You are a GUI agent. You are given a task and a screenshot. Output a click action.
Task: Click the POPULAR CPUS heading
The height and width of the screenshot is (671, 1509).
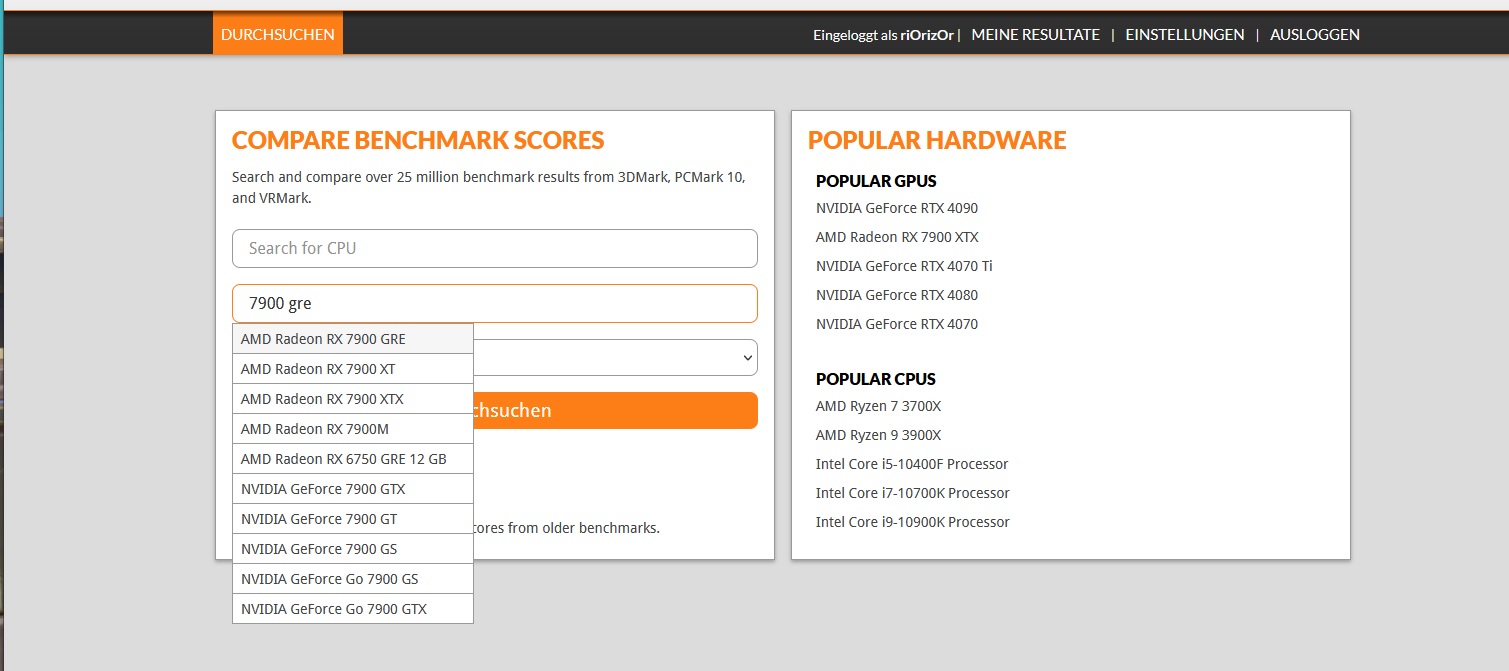(x=876, y=379)
